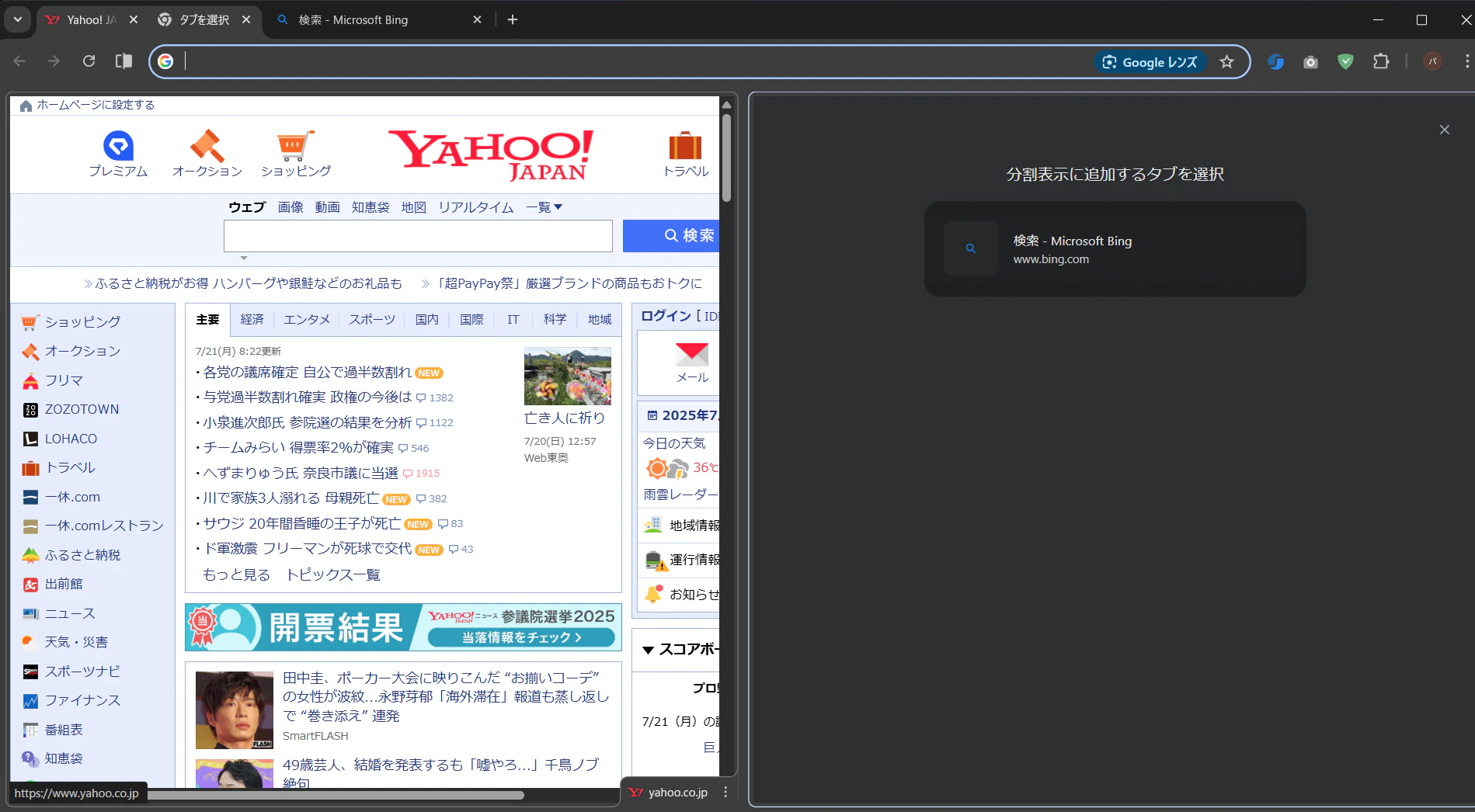
Task: Reload the current page
Action: point(89,61)
